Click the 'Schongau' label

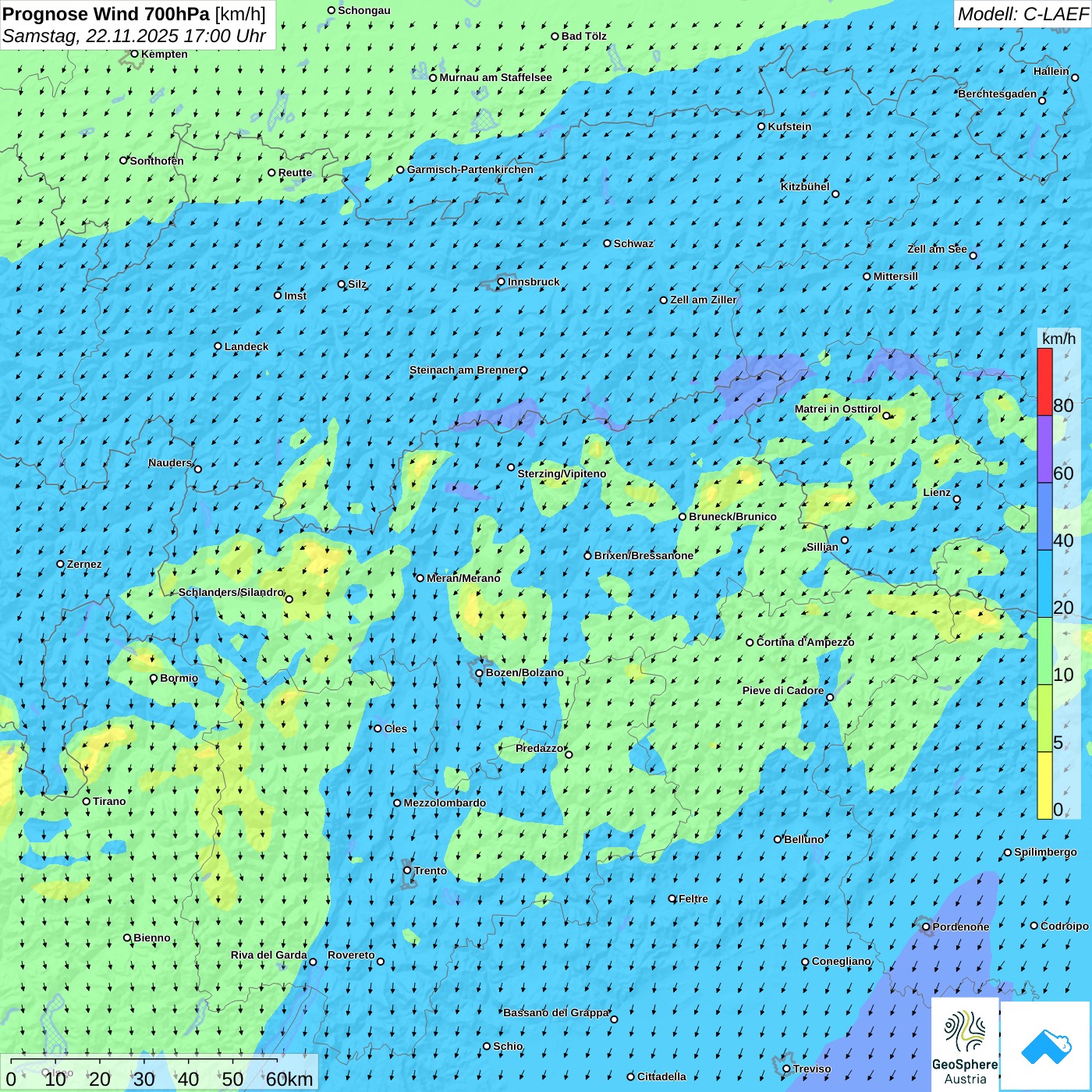coord(364,10)
